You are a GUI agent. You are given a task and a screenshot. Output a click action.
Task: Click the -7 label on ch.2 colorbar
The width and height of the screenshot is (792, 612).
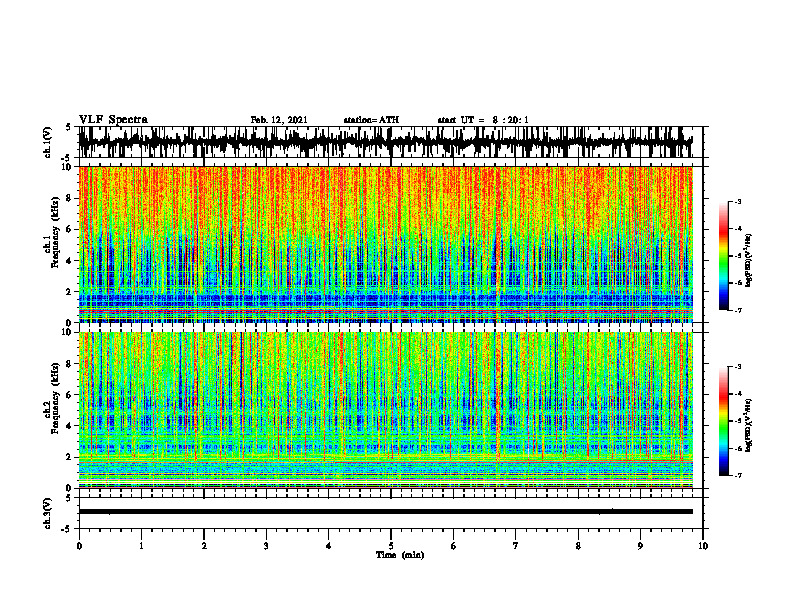pos(737,476)
